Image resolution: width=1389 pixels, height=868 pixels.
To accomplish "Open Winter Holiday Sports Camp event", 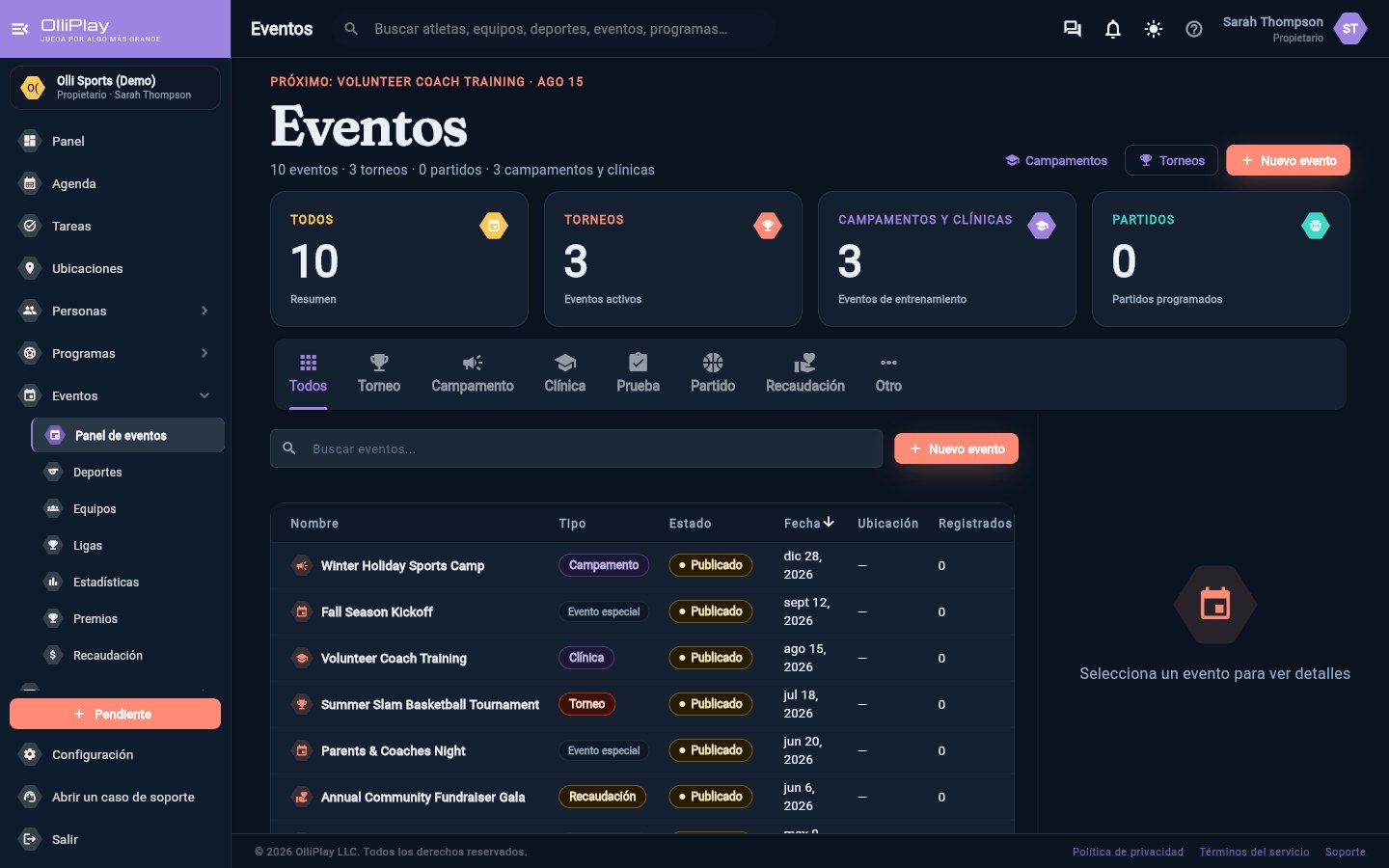I will click(x=402, y=565).
